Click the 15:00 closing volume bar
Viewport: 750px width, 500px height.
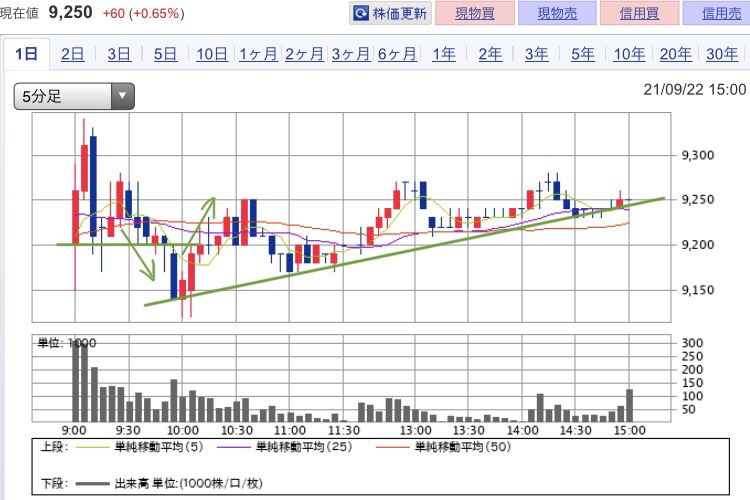click(x=629, y=405)
